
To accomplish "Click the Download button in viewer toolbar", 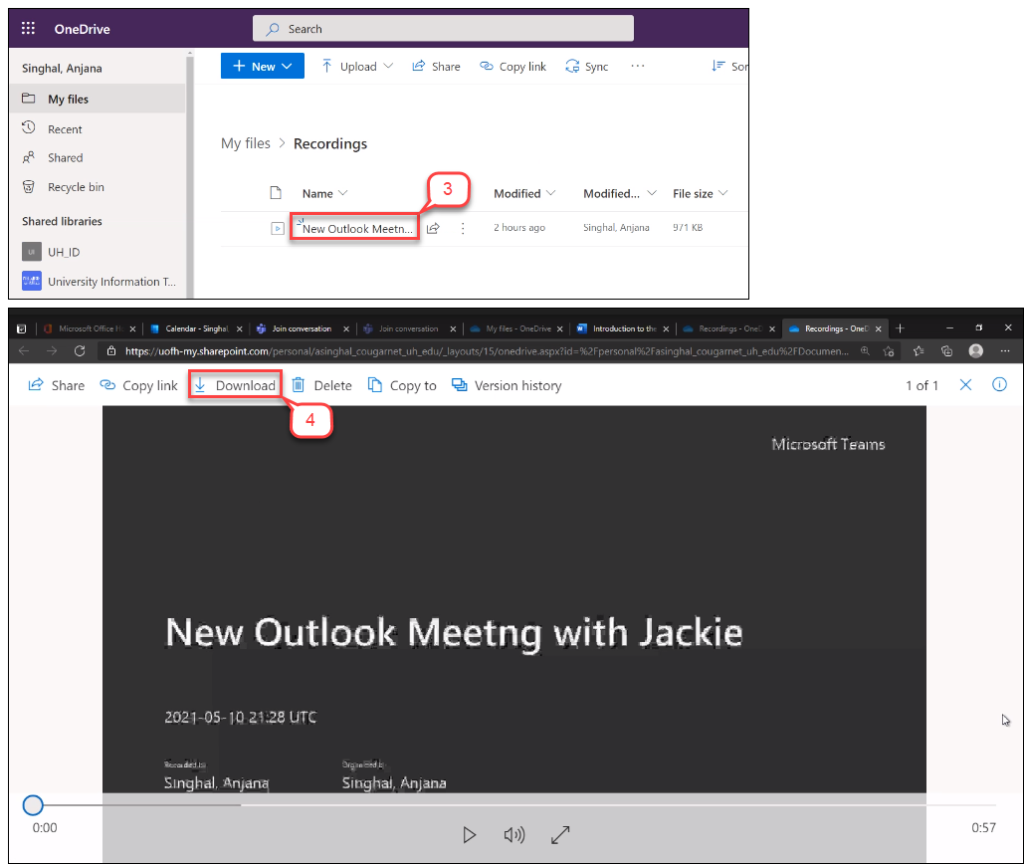I will pos(235,385).
